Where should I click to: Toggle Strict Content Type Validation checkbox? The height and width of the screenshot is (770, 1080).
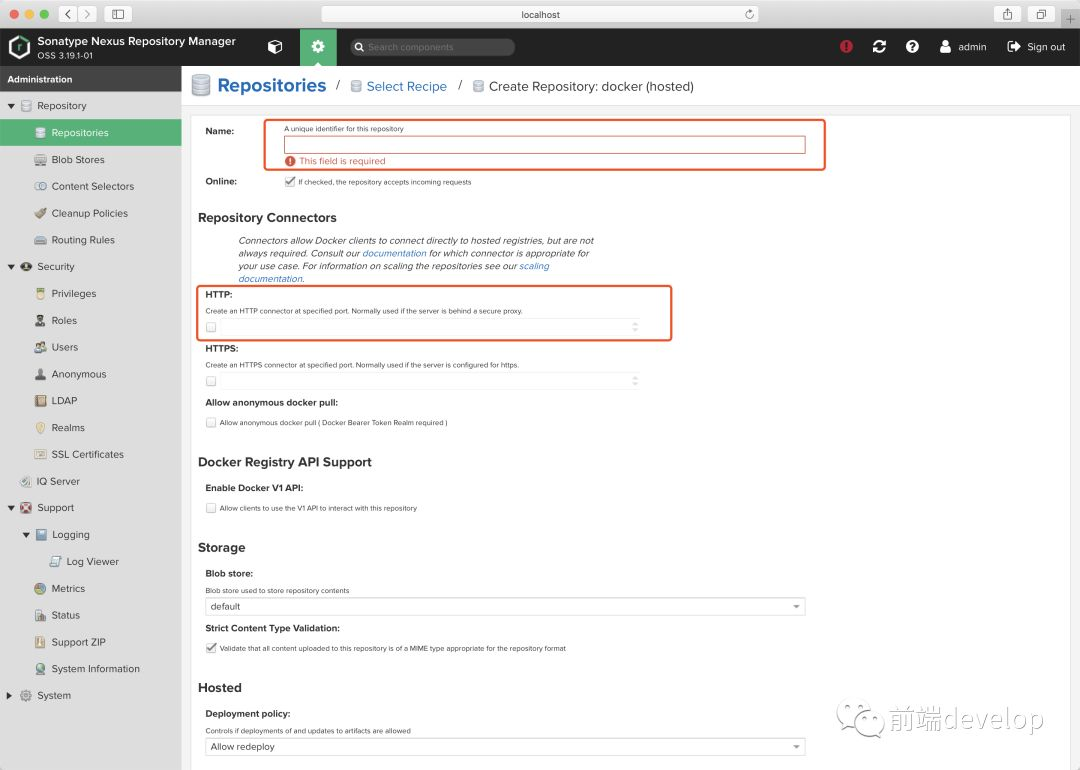pos(211,648)
